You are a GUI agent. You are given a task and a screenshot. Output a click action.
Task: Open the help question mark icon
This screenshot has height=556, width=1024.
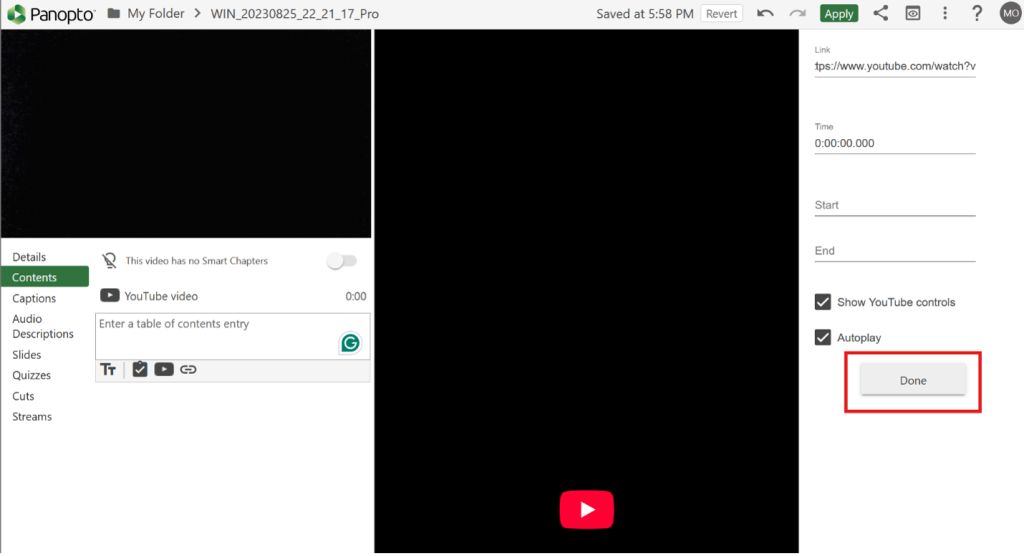977,13
